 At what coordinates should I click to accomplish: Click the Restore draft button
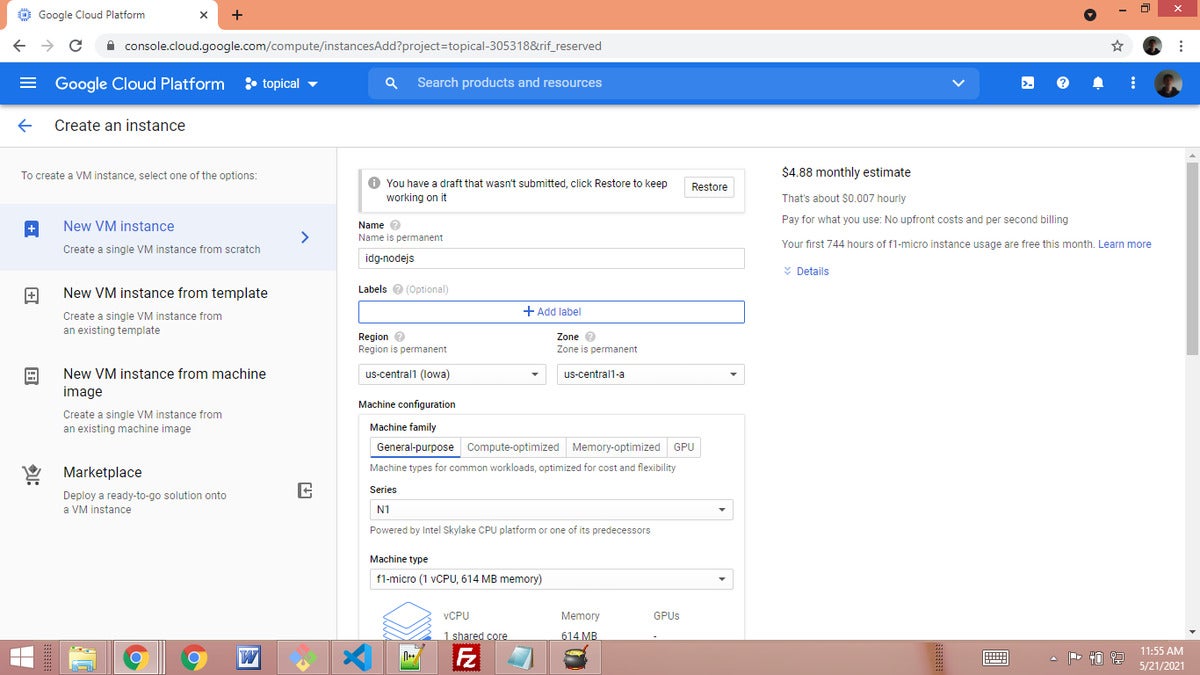(x=709, y=187)
